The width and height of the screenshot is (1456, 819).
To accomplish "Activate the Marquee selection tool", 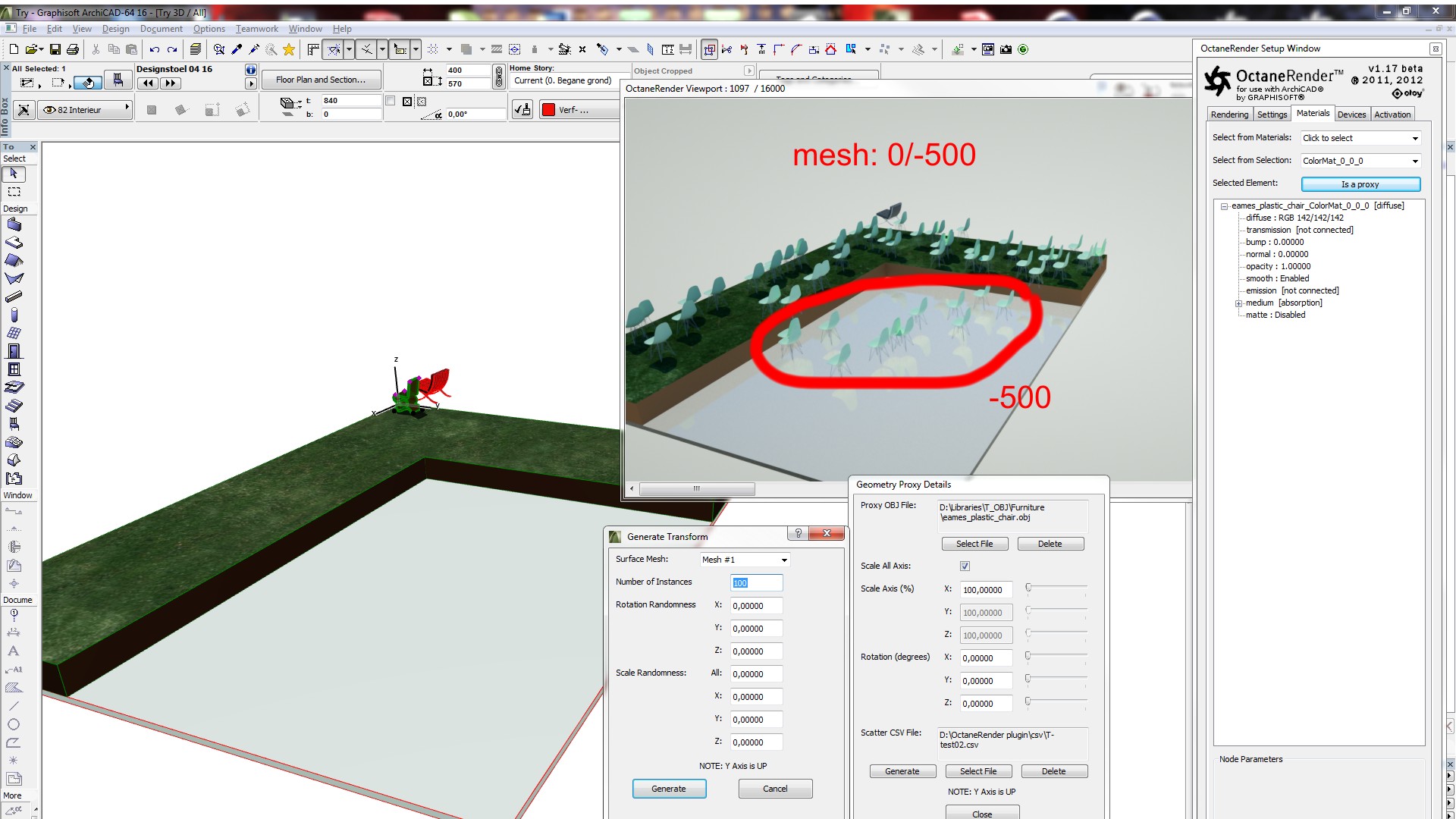I will (x=14, y=192).
